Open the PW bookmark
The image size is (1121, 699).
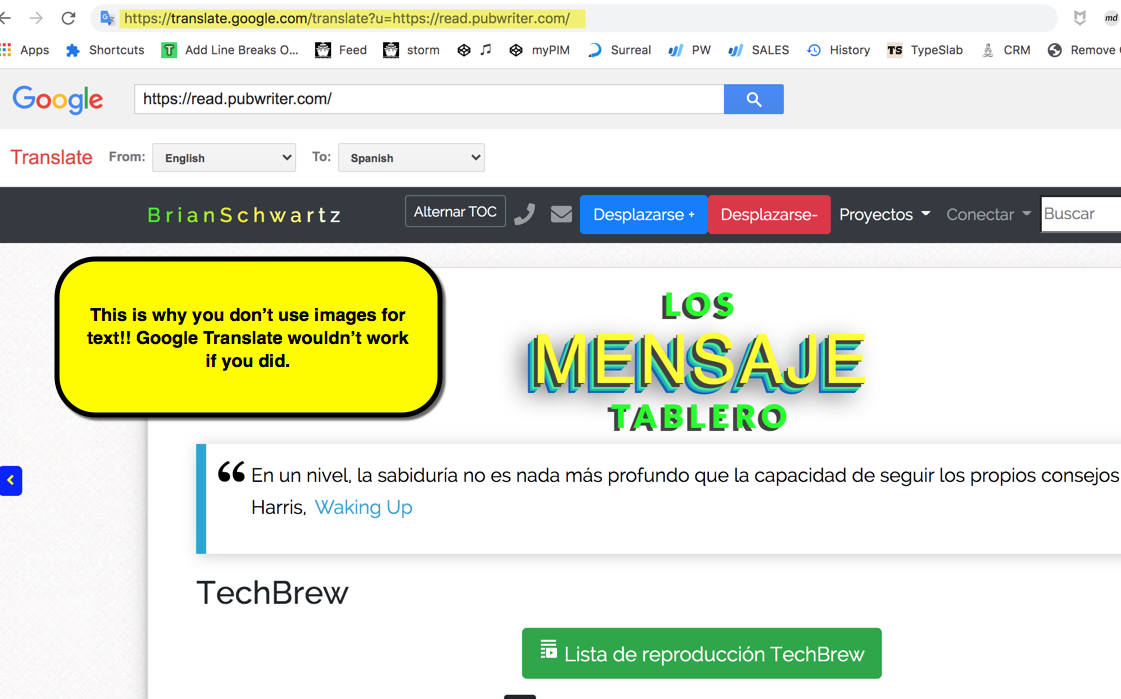[689, 50]
